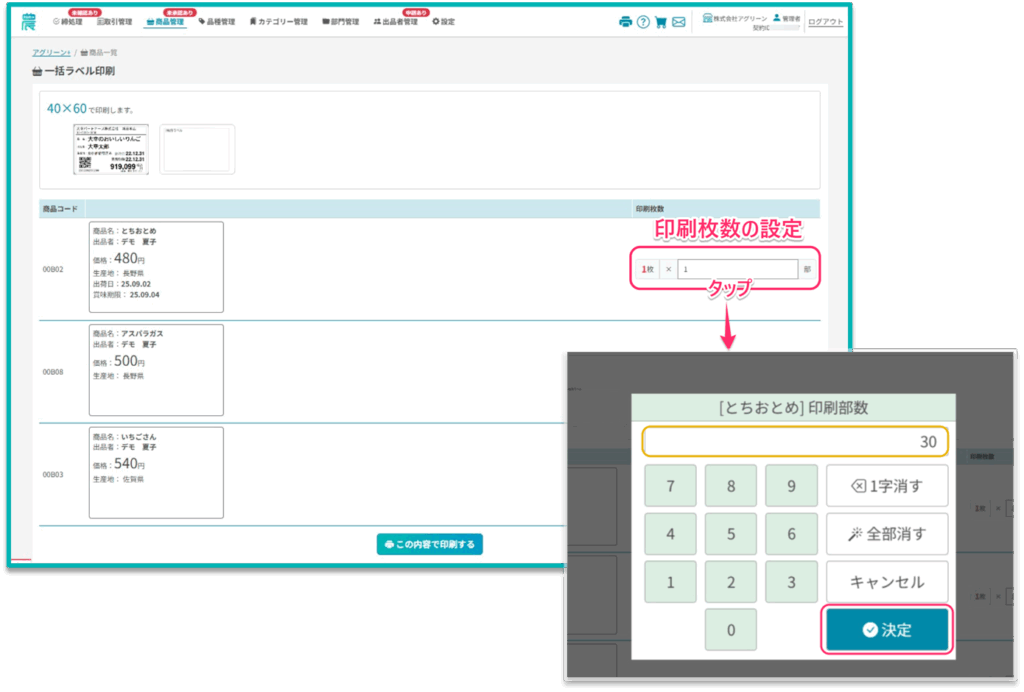Click the printer icon in header

(625, 22)
